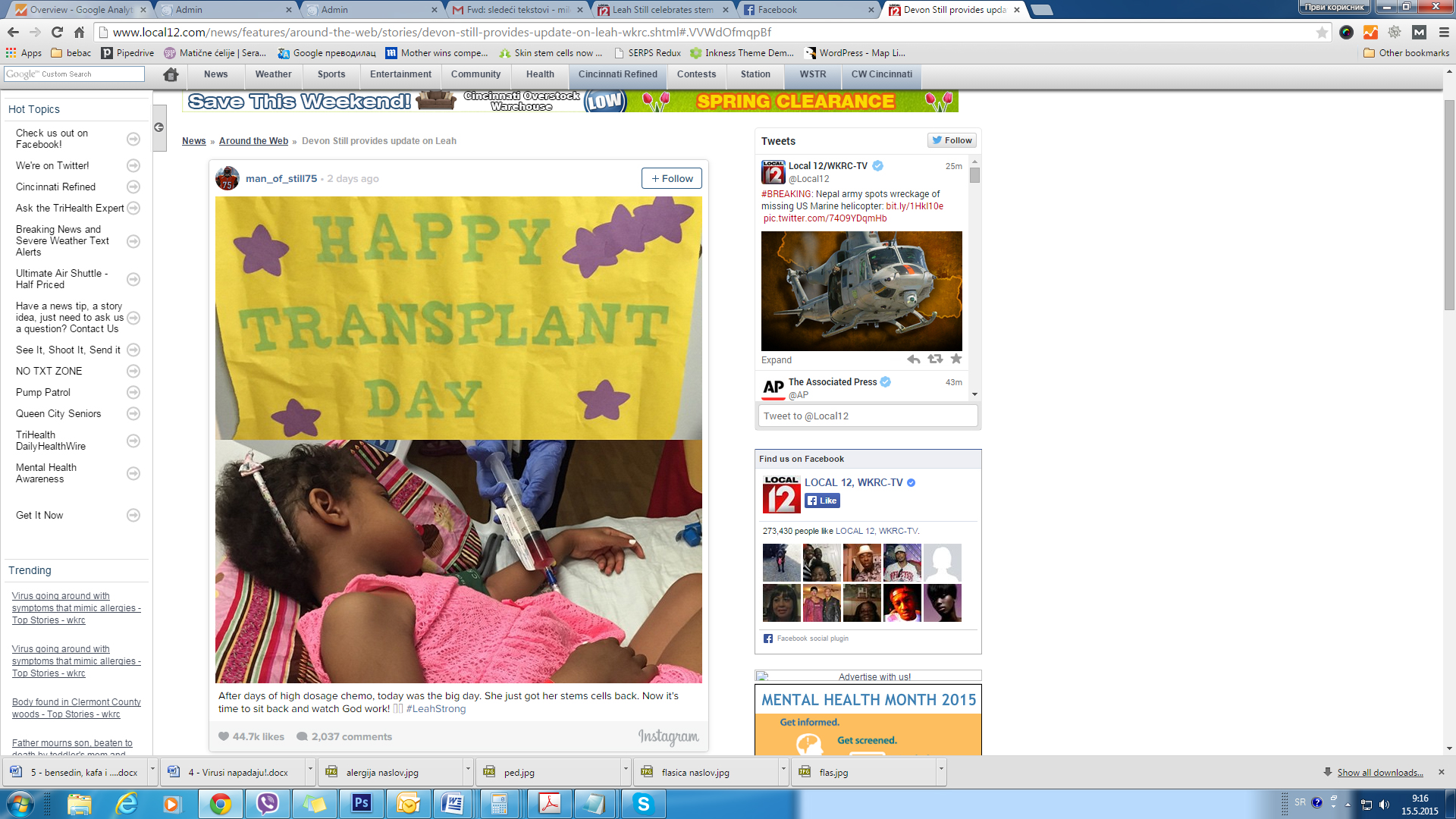The height and width of the screenshot is (819, 1456).
Task: Open dropdown arrow for ped.jpg download
Action: [x=626, y=768]
